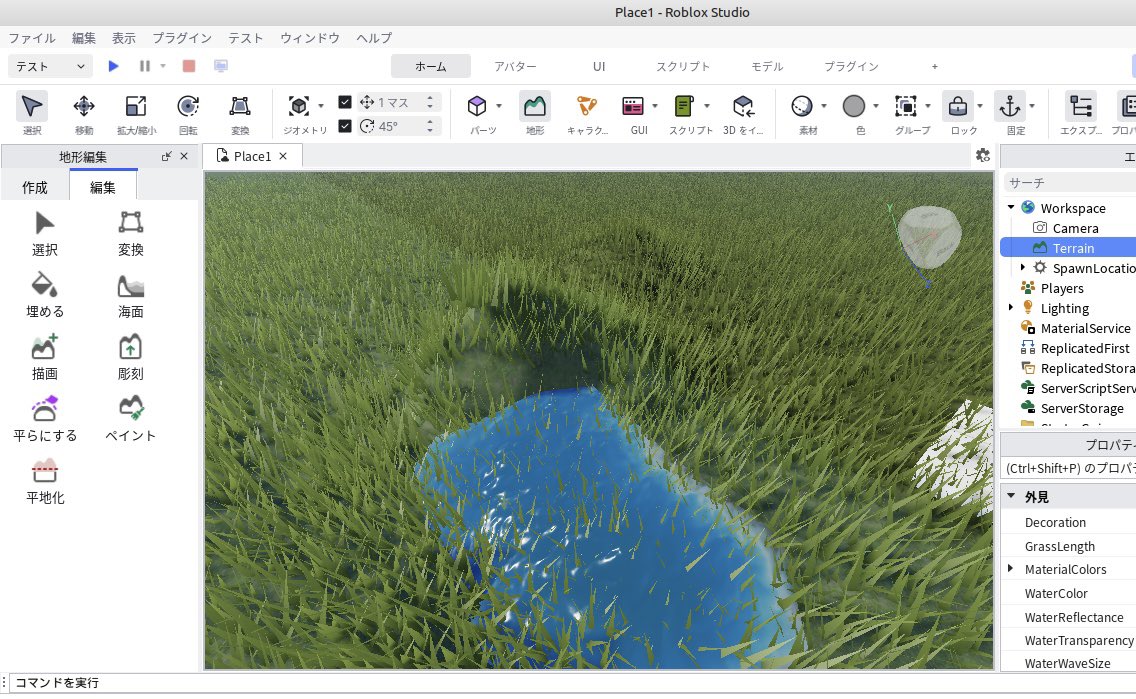The image size is (1136, 699).
Task: Open the ファイル menu
Action: coord(32,38)
